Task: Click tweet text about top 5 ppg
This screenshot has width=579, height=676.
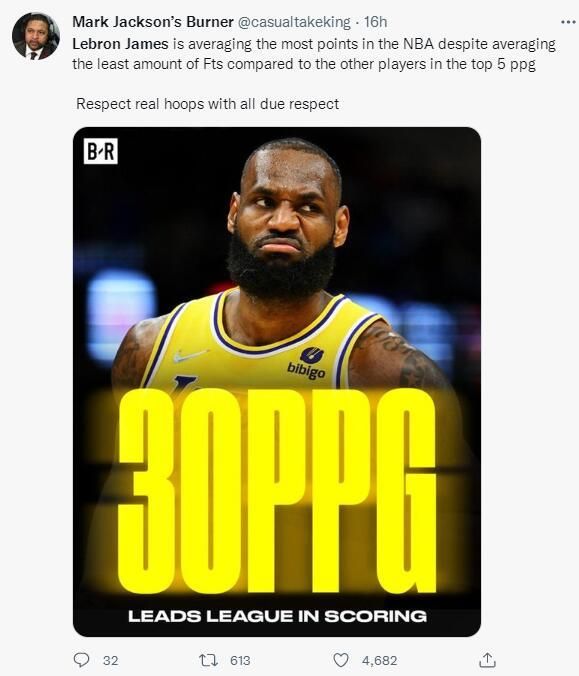Action: [314, 54]
